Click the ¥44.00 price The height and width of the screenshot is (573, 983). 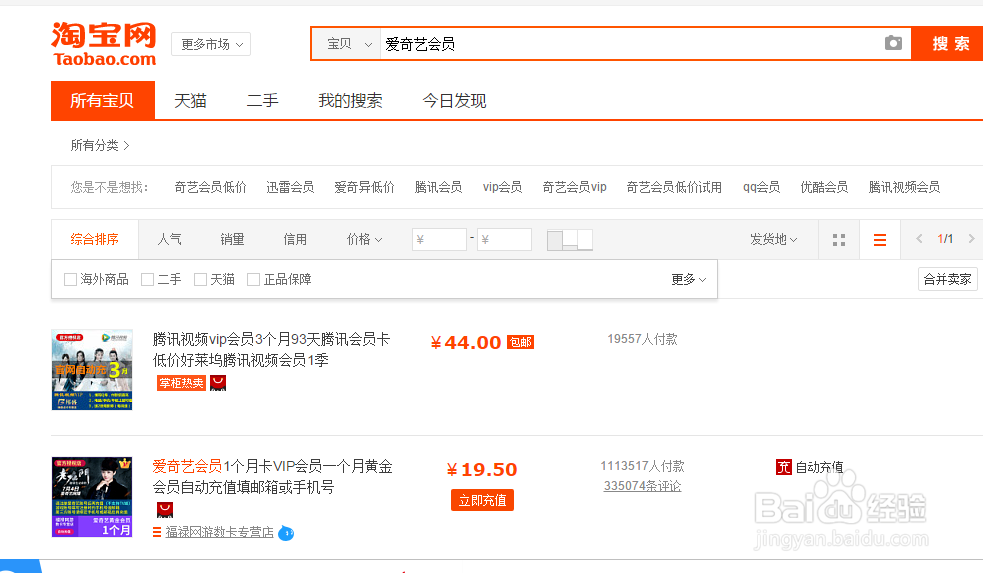(466, 342)
